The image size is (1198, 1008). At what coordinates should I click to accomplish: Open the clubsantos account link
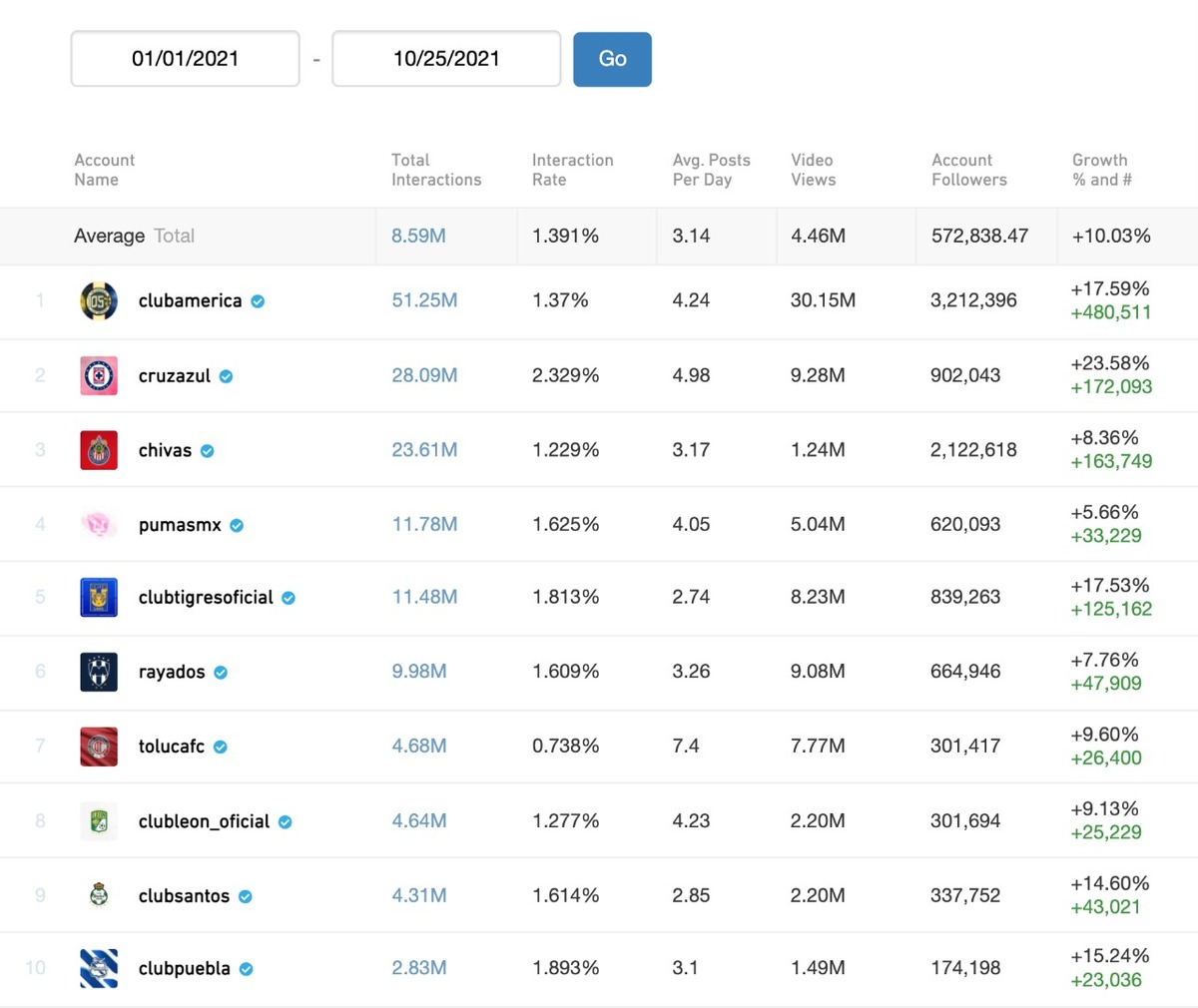[x=184, y=895]
